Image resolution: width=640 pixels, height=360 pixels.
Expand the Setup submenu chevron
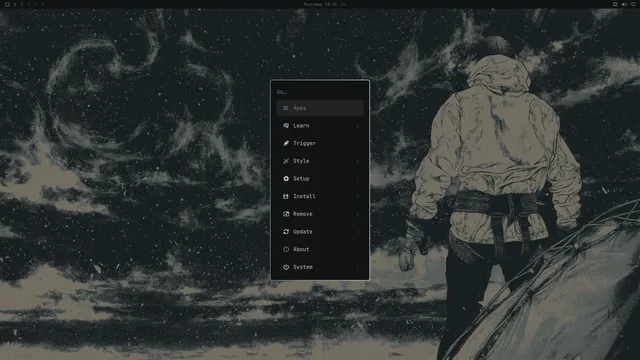[x=358, y=179]
